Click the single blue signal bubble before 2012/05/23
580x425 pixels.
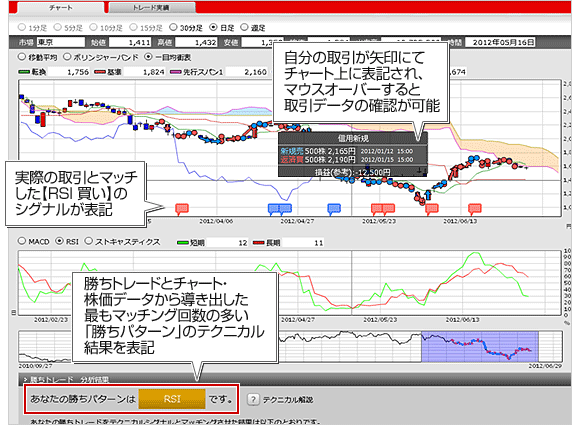(x=334, y=209)
